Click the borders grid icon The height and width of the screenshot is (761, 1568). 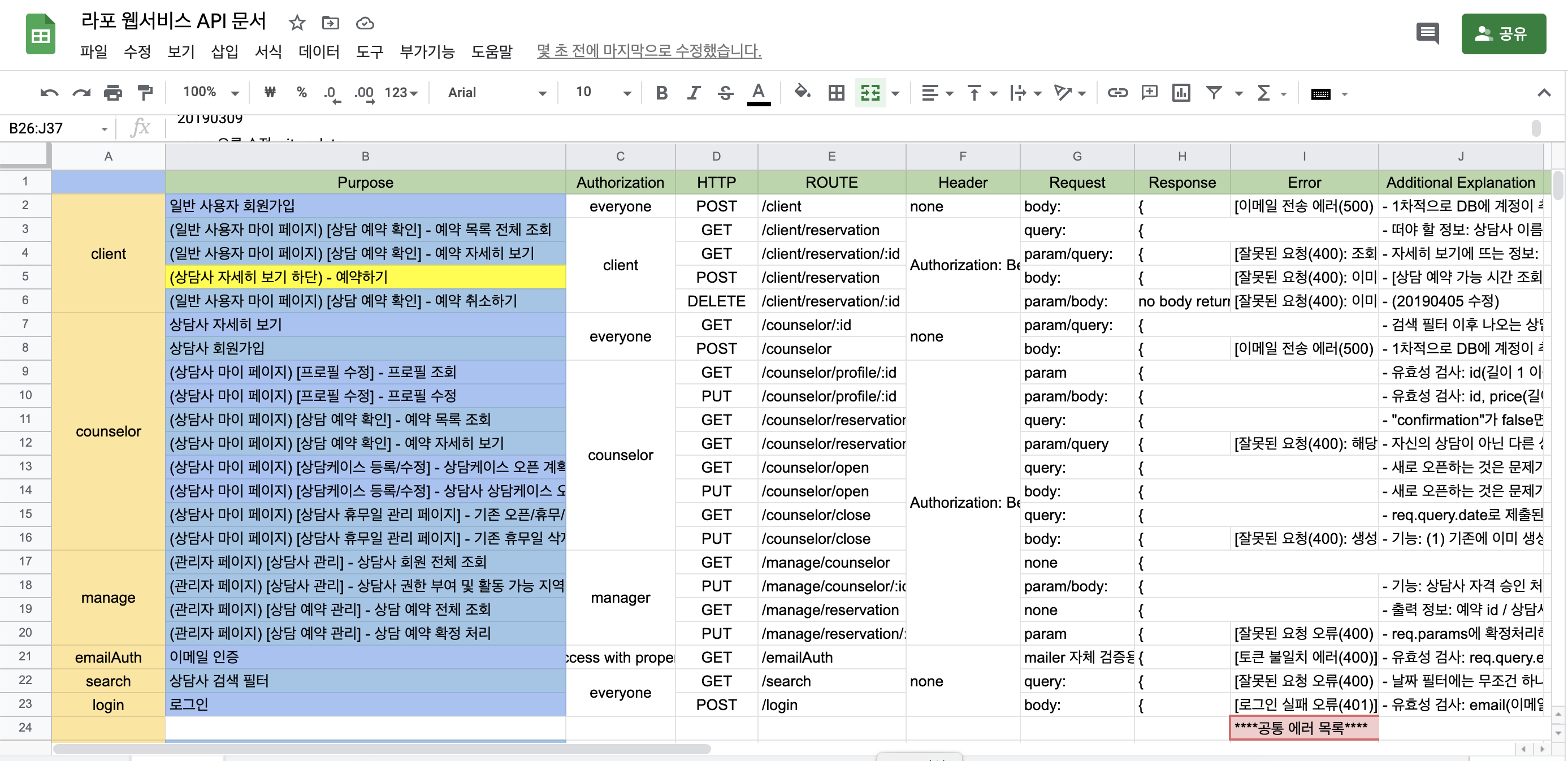tap(837, 93)
